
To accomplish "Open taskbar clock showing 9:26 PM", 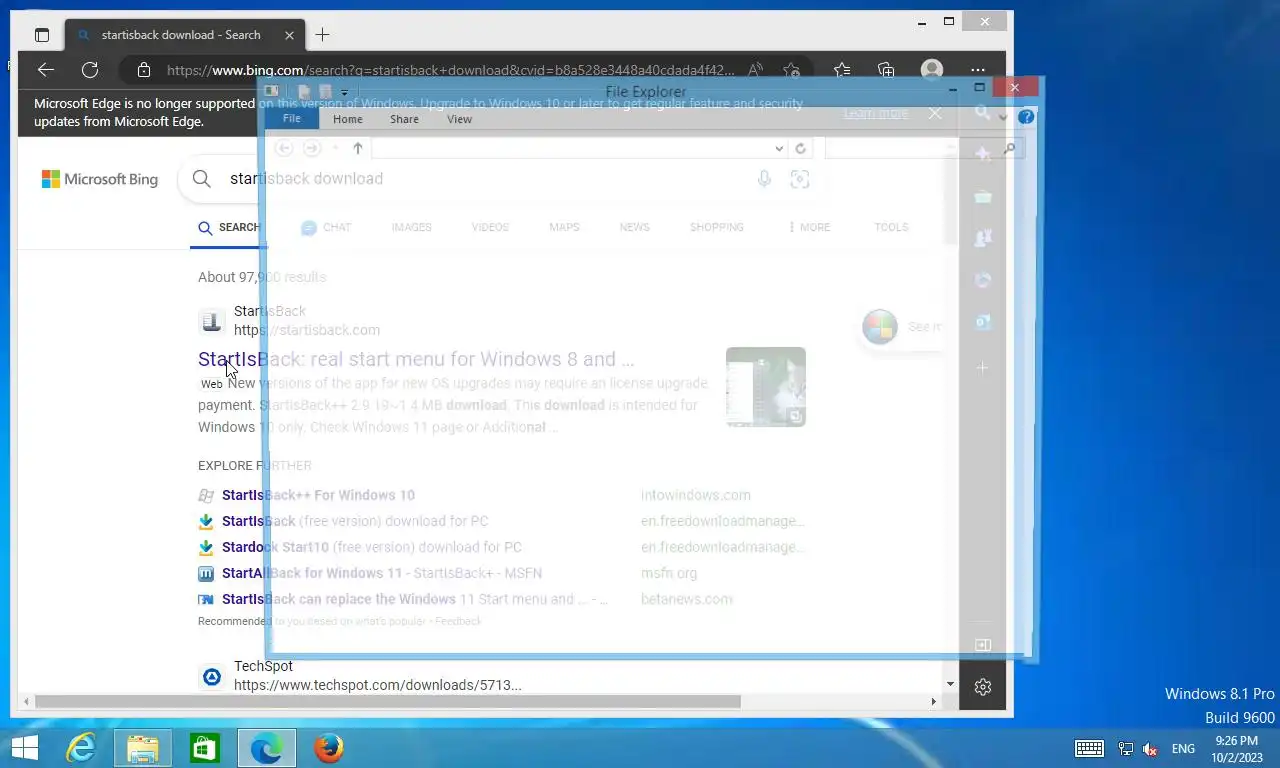I will point(1236,749).
